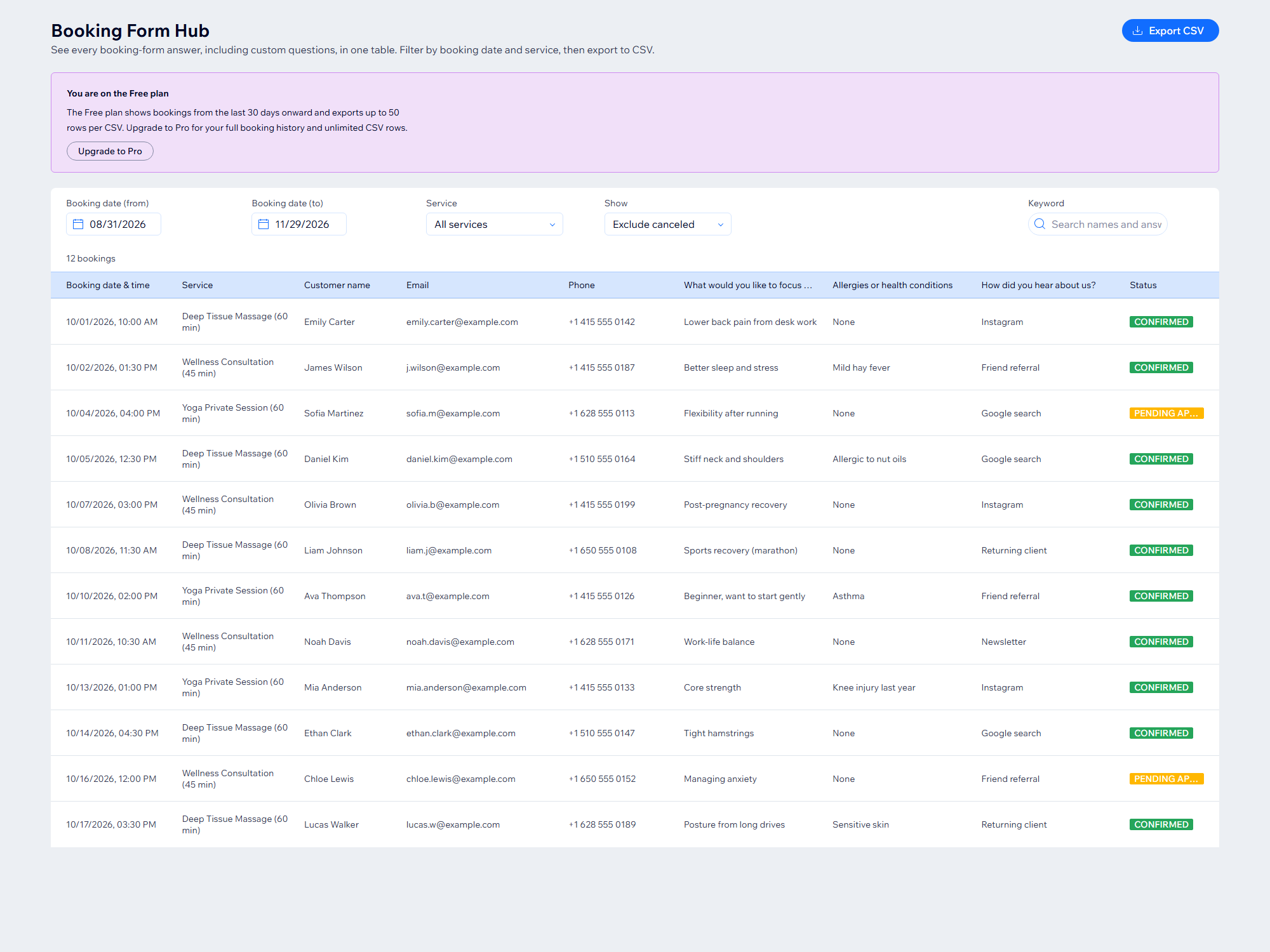Open the calendar icon for Booking date (from)
Viewport: 1270px width, 952px height.
click(x=78, y=224)
